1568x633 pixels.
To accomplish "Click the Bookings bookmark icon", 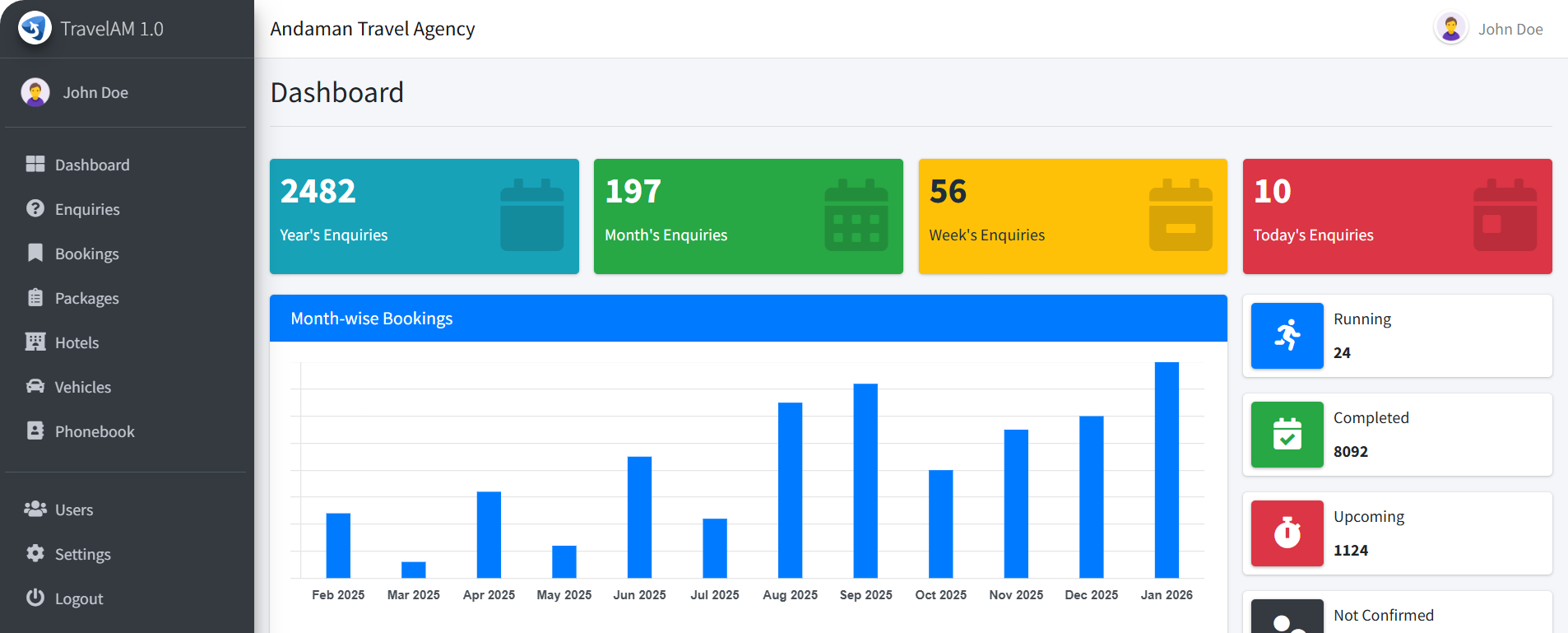I will click(x=35, y=254).
